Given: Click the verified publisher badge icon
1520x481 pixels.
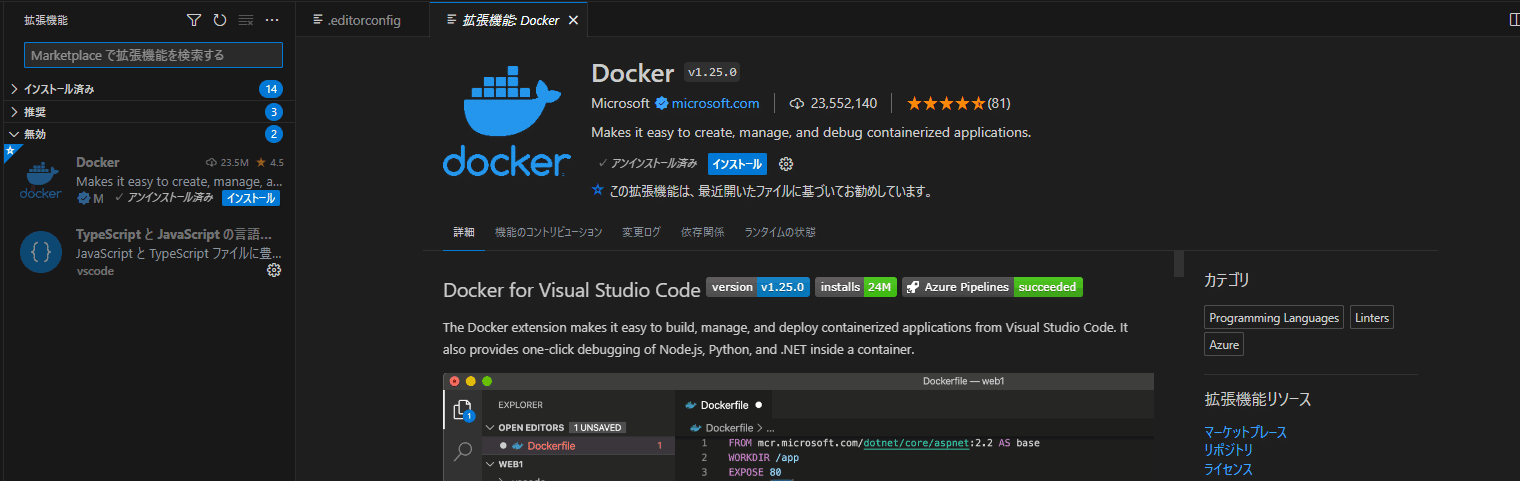Looking at the screenshot, I should point(661,103).
